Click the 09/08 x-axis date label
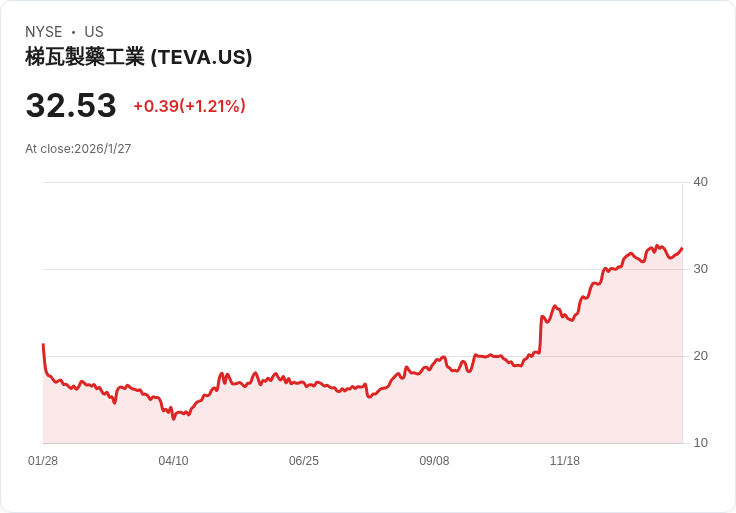This screenshot has height=513, width=736. [434, 461]
